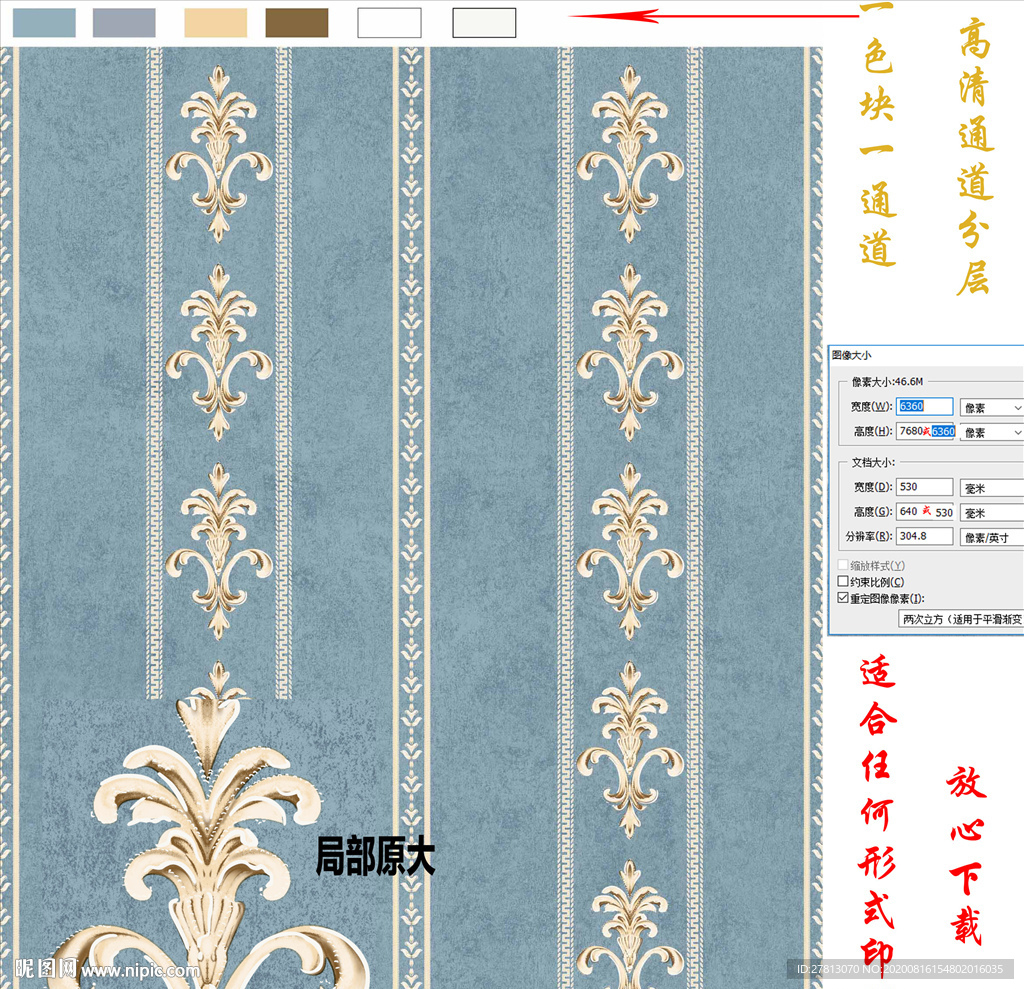Pick the brown color swatch
This screenshot has width=1024, height=989.
point(296,23)
